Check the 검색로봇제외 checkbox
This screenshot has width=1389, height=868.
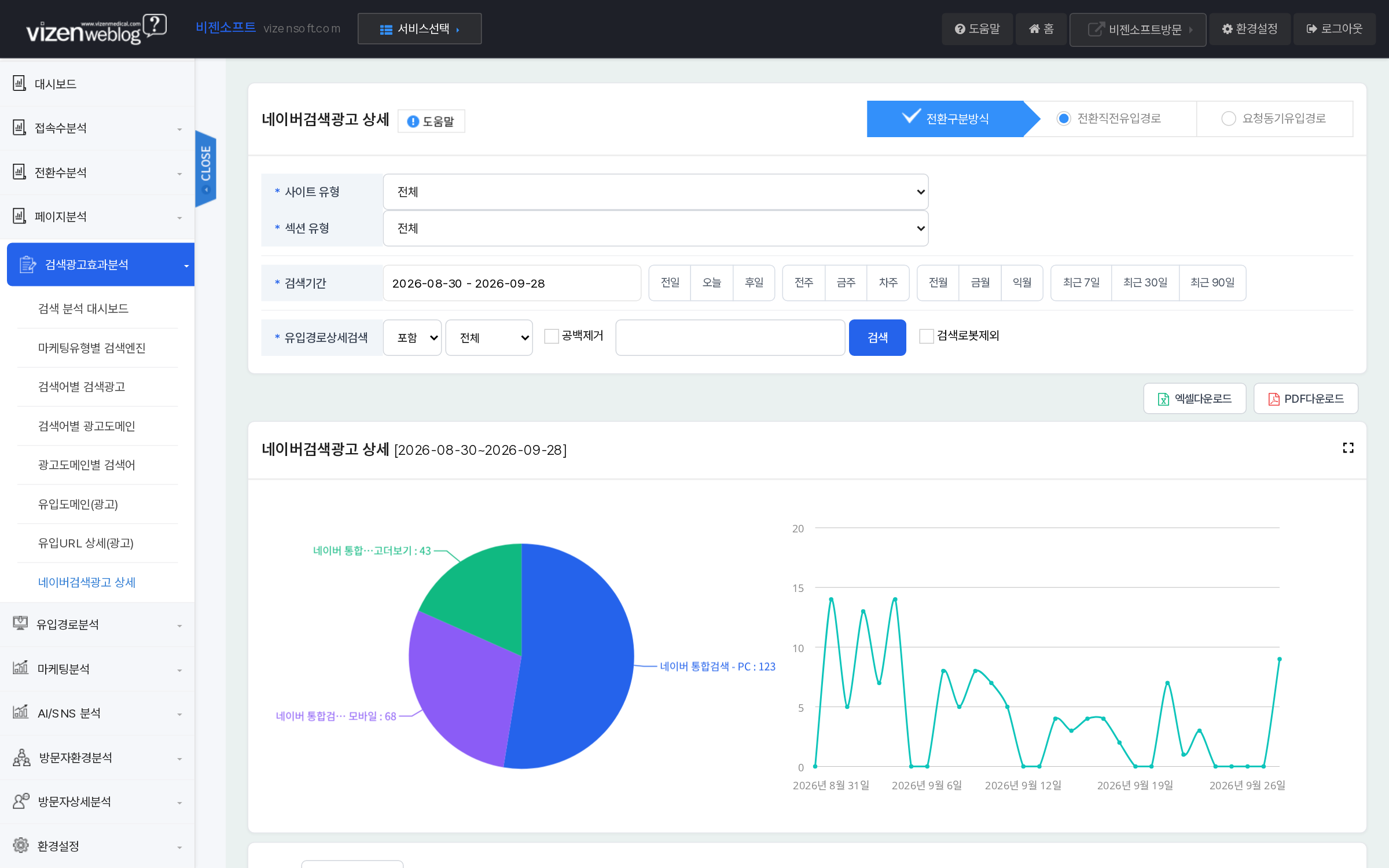927,336
